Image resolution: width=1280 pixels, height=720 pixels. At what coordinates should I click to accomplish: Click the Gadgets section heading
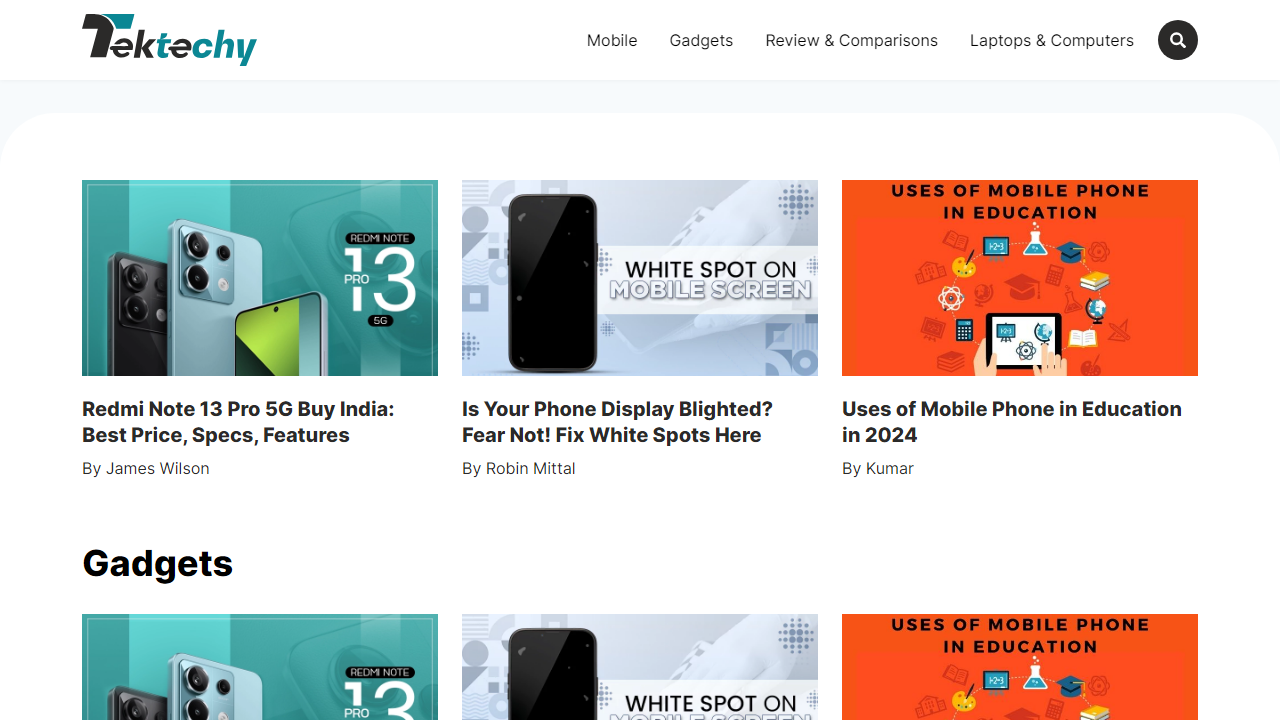tap(157, 563)
